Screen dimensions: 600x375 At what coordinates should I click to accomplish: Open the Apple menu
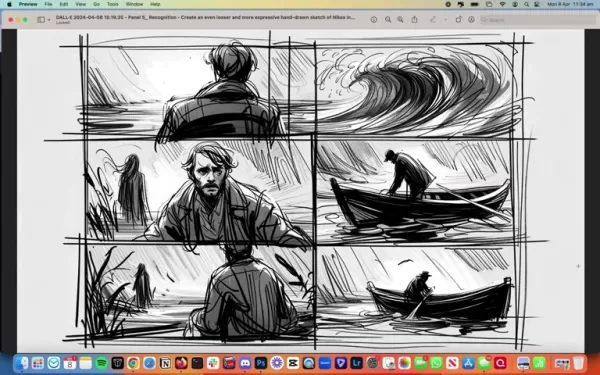click(x=9, y=4)
